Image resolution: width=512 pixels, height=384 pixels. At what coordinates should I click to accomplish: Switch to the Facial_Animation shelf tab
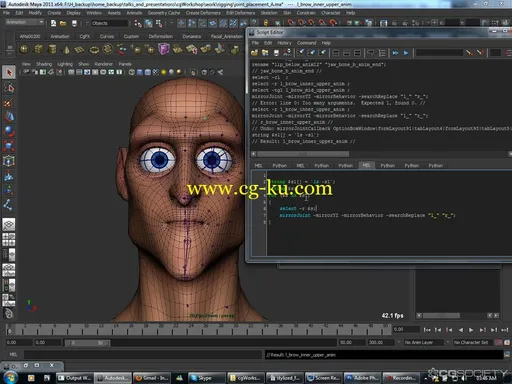pos(227,36)
